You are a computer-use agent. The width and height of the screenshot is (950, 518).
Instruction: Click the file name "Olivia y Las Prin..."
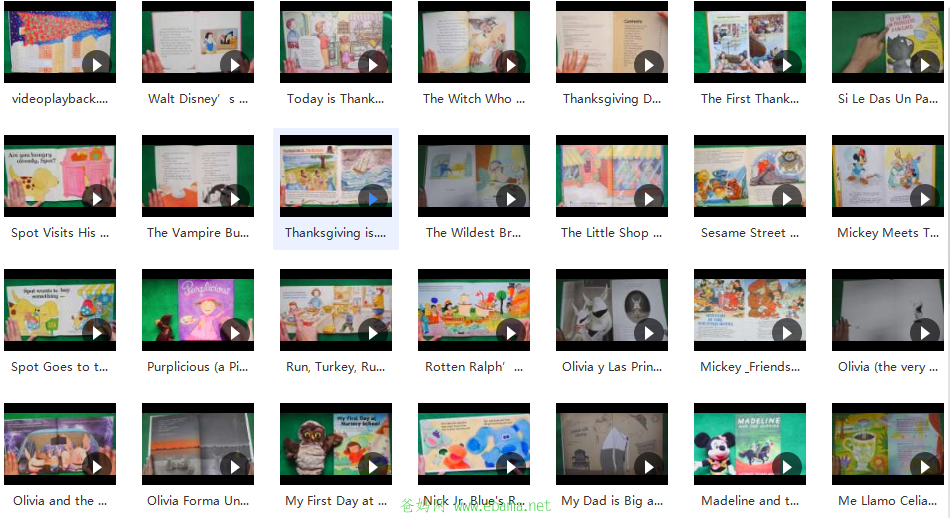(x=612, y=367)
